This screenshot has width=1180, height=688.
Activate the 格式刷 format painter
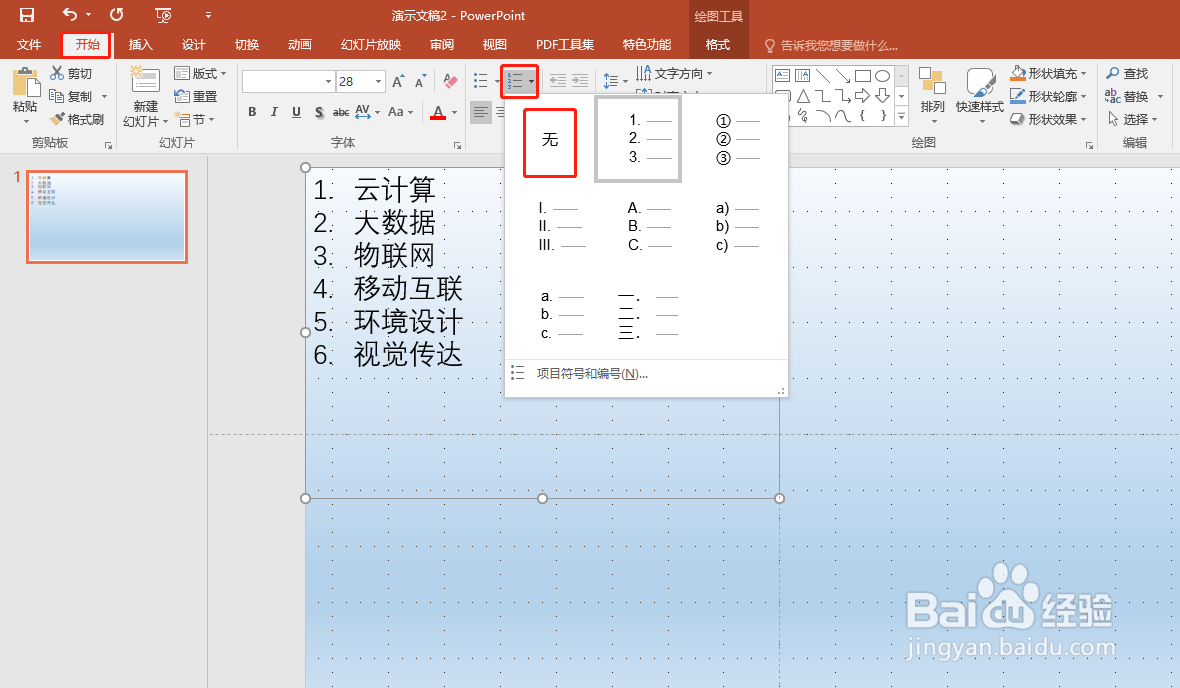tap(77, 119)
